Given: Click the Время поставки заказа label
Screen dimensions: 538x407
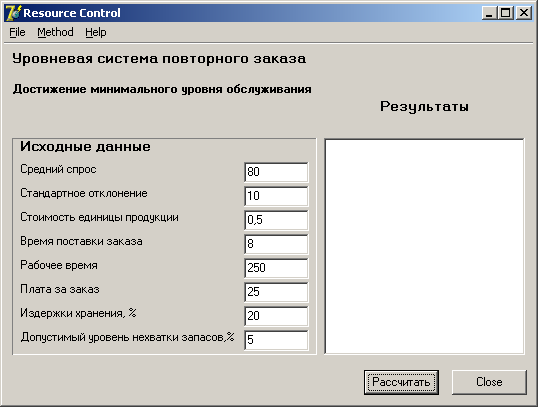Looking at the screenshot, I should click(x=81, y=241).
